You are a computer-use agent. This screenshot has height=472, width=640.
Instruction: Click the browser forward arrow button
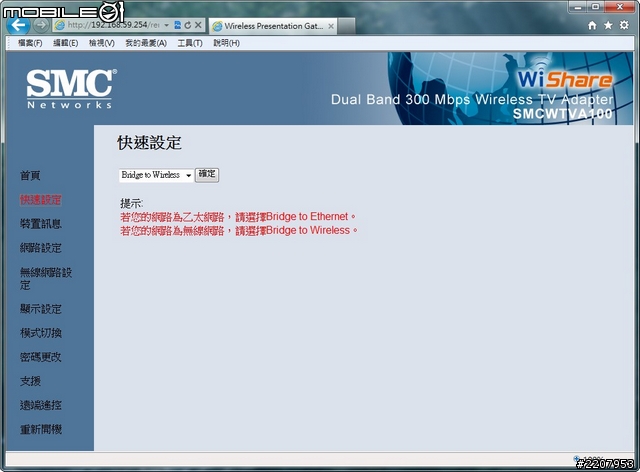coord(40,26)
